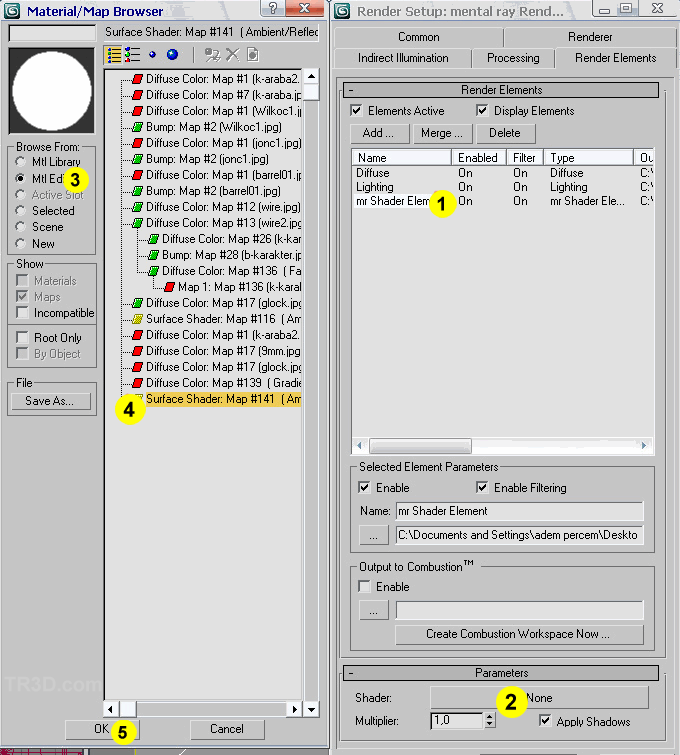
Task: Select View Small Icons button
Action: (x=152, y=55)
